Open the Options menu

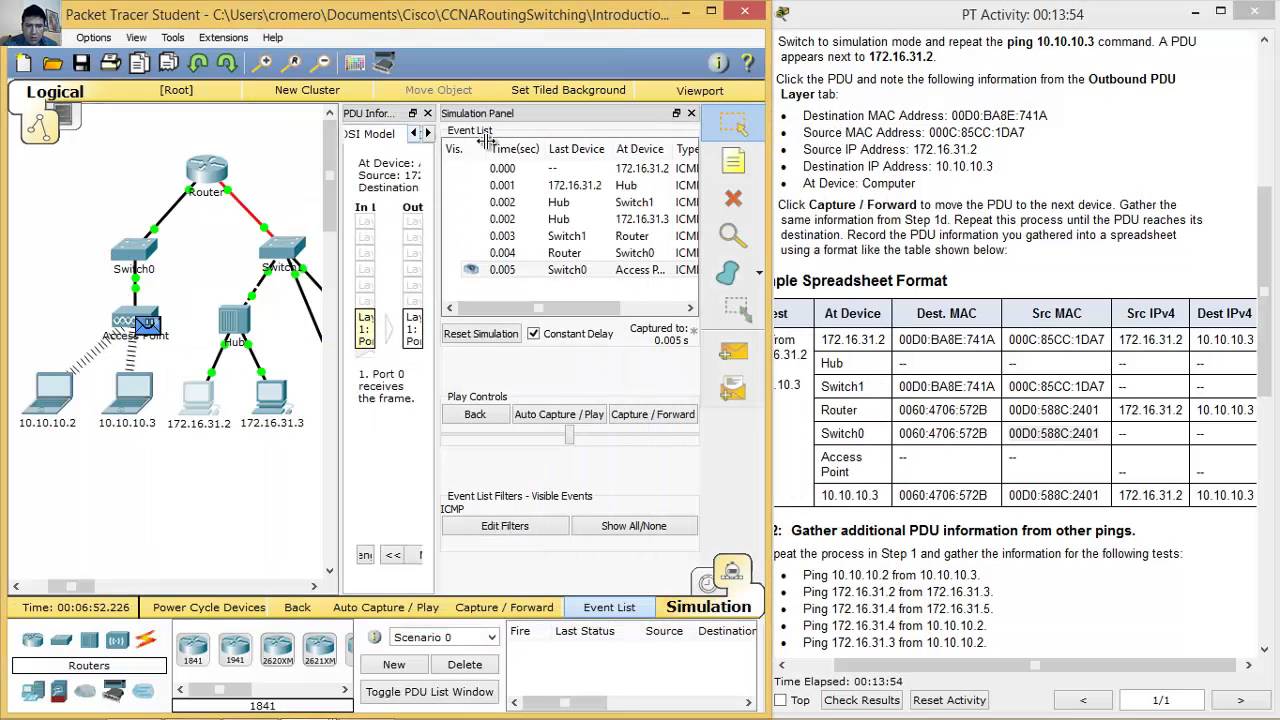click(x=93, y=38)
